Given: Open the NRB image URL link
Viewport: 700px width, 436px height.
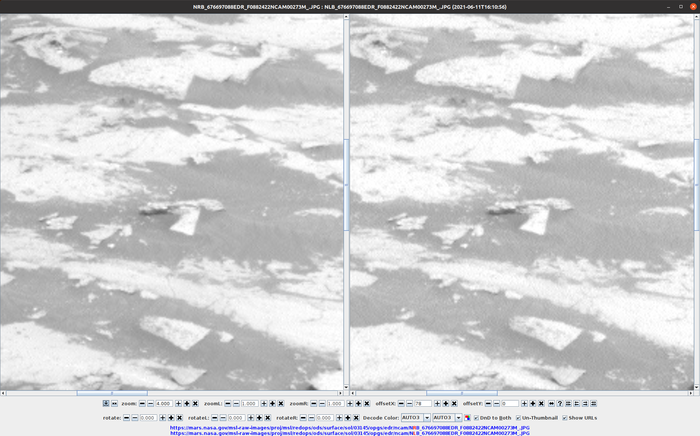Looking at the screenshot, I should [349, 427].
